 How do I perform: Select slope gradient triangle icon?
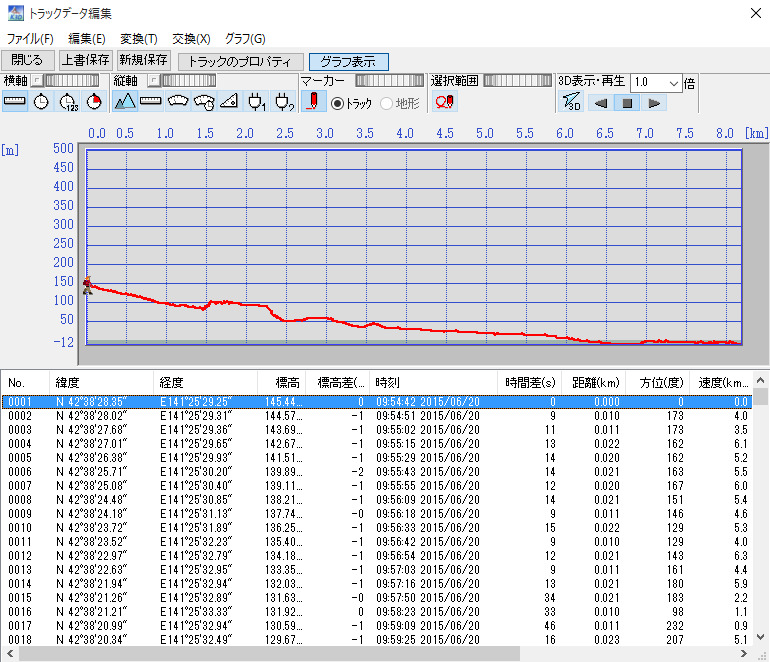pyautogui.click(x=230, y=101)
